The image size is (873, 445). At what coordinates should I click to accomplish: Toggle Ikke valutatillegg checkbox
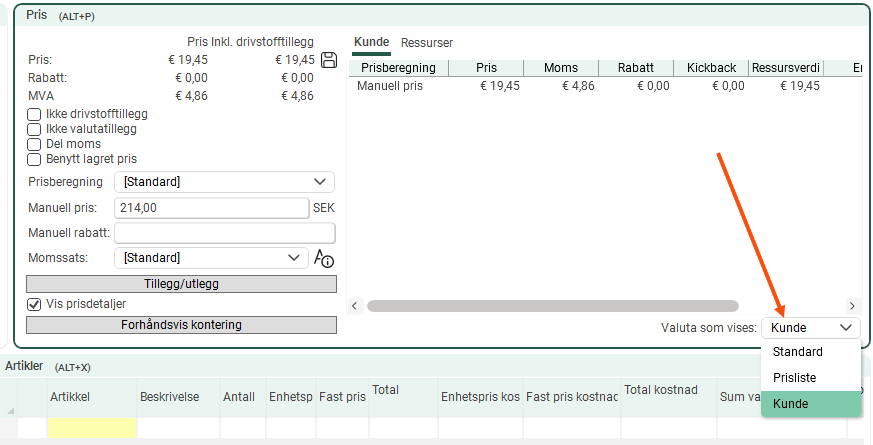(34, 129)
